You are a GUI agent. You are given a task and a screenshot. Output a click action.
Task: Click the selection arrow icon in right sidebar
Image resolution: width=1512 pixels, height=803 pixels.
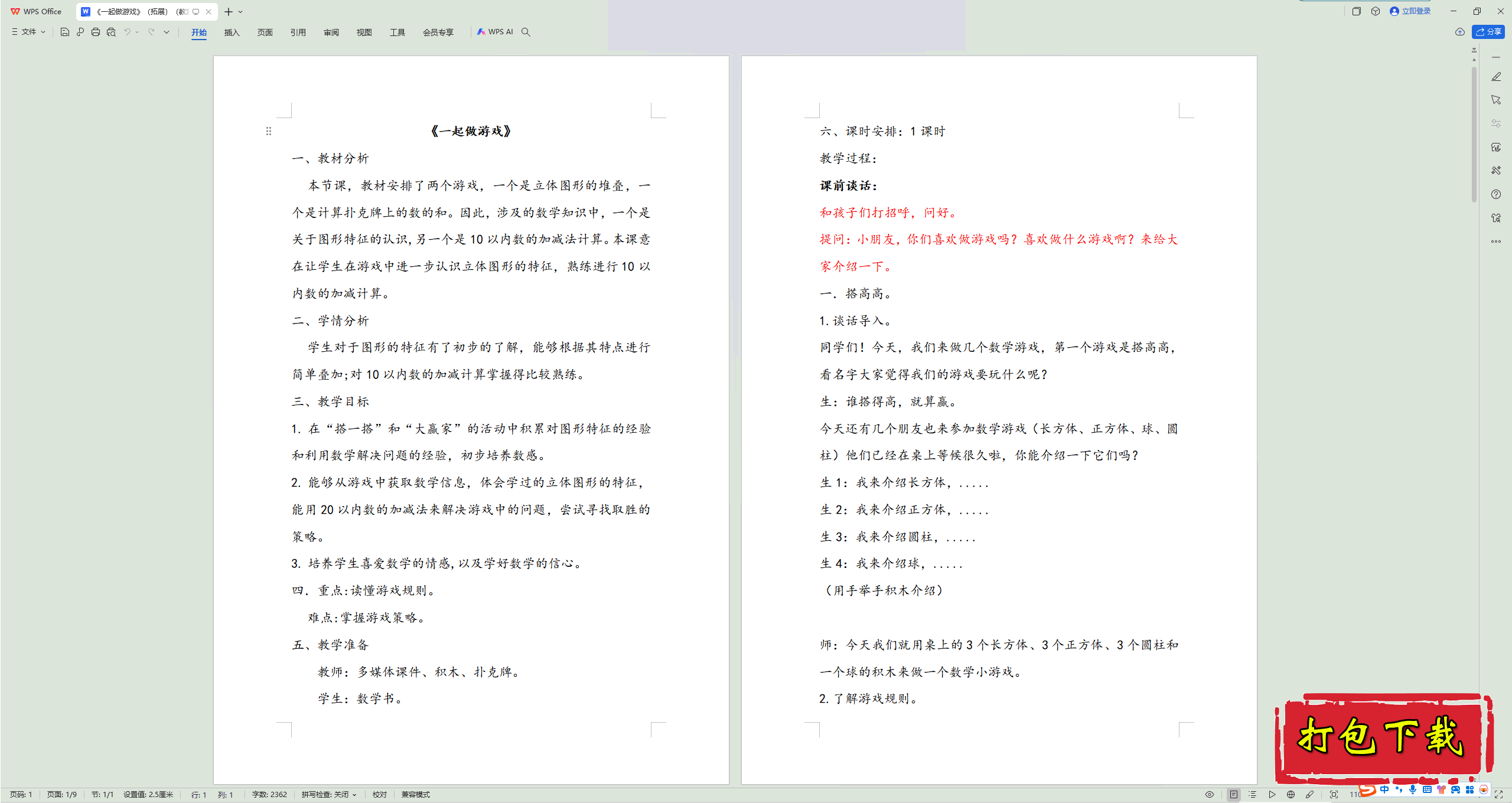point(1496,100)
